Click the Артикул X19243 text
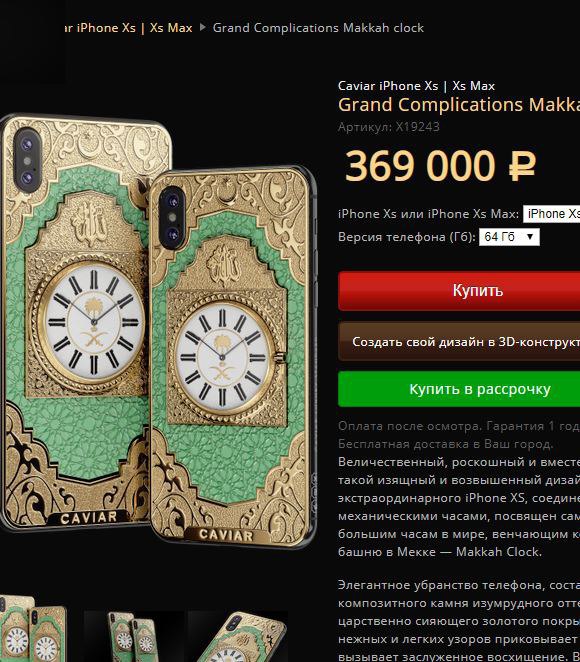Image resolution: width=580 pixels, height=662 pixels. [389, 127]
